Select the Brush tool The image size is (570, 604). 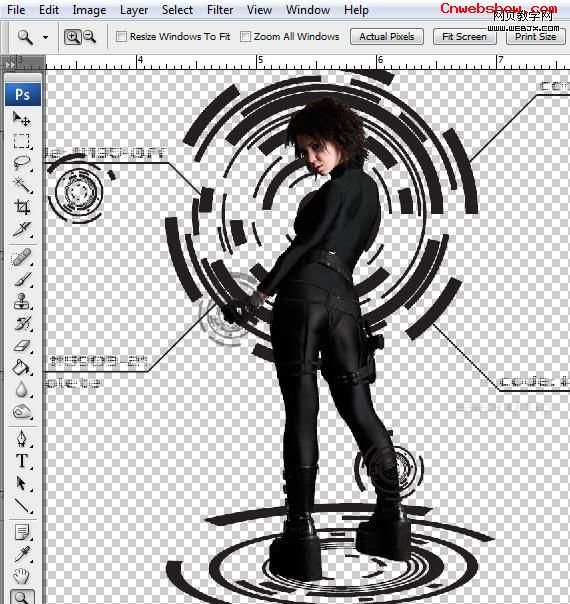point(22,279)
